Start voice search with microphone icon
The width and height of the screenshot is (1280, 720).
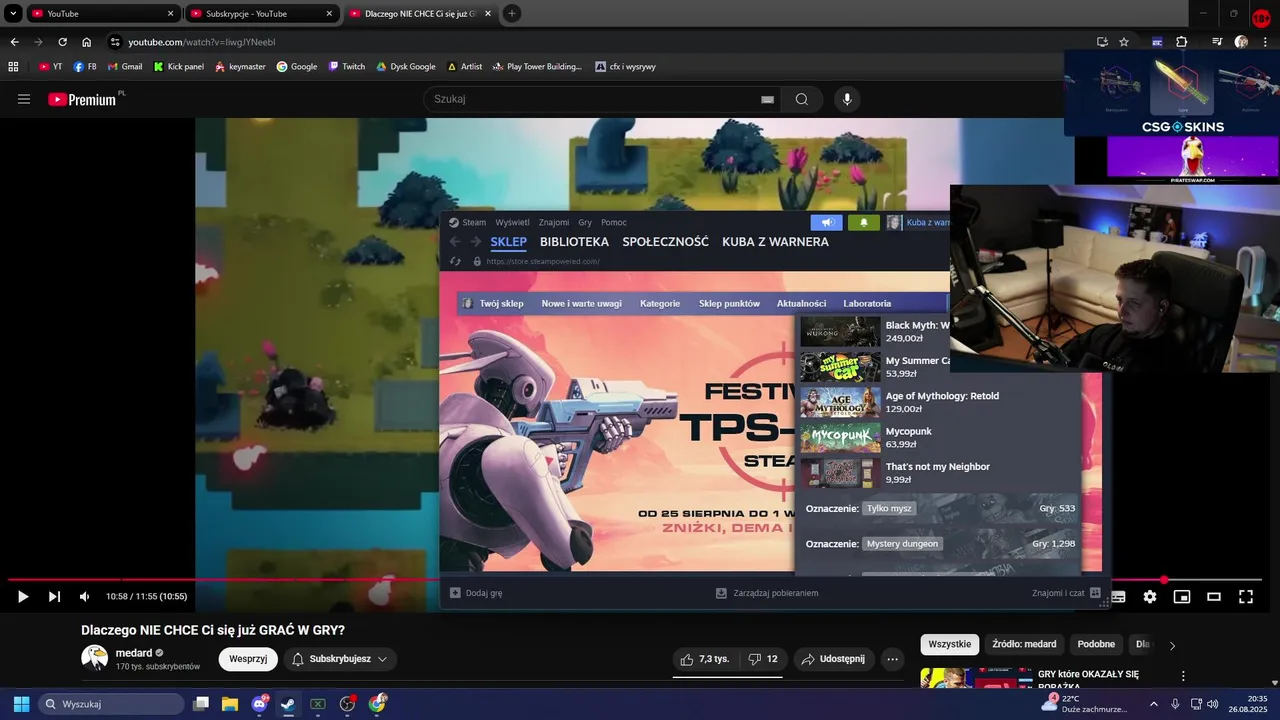pyautogui.click(x=847, y=99)
